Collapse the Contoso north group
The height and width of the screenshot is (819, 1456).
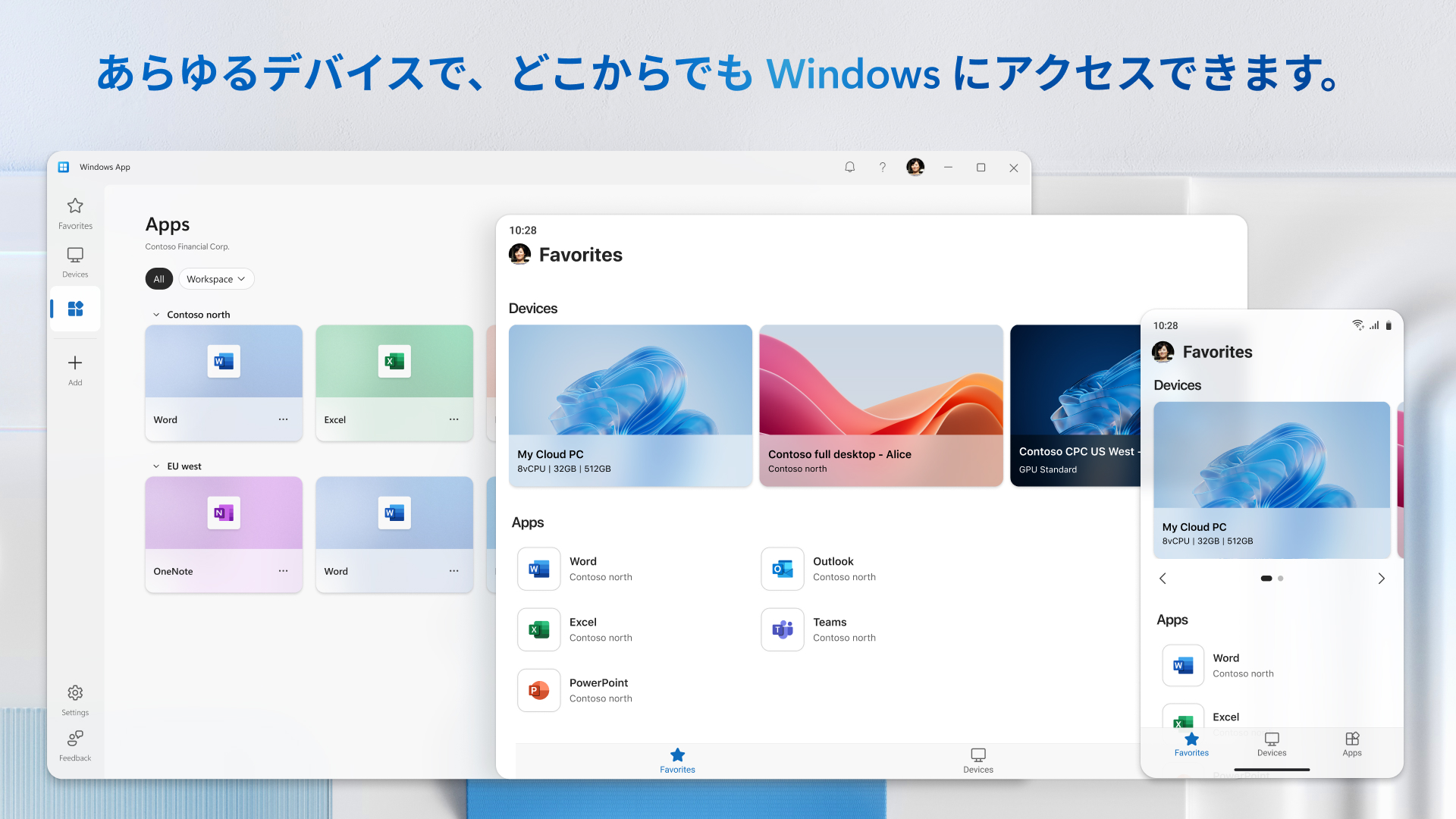coord(156,315)
